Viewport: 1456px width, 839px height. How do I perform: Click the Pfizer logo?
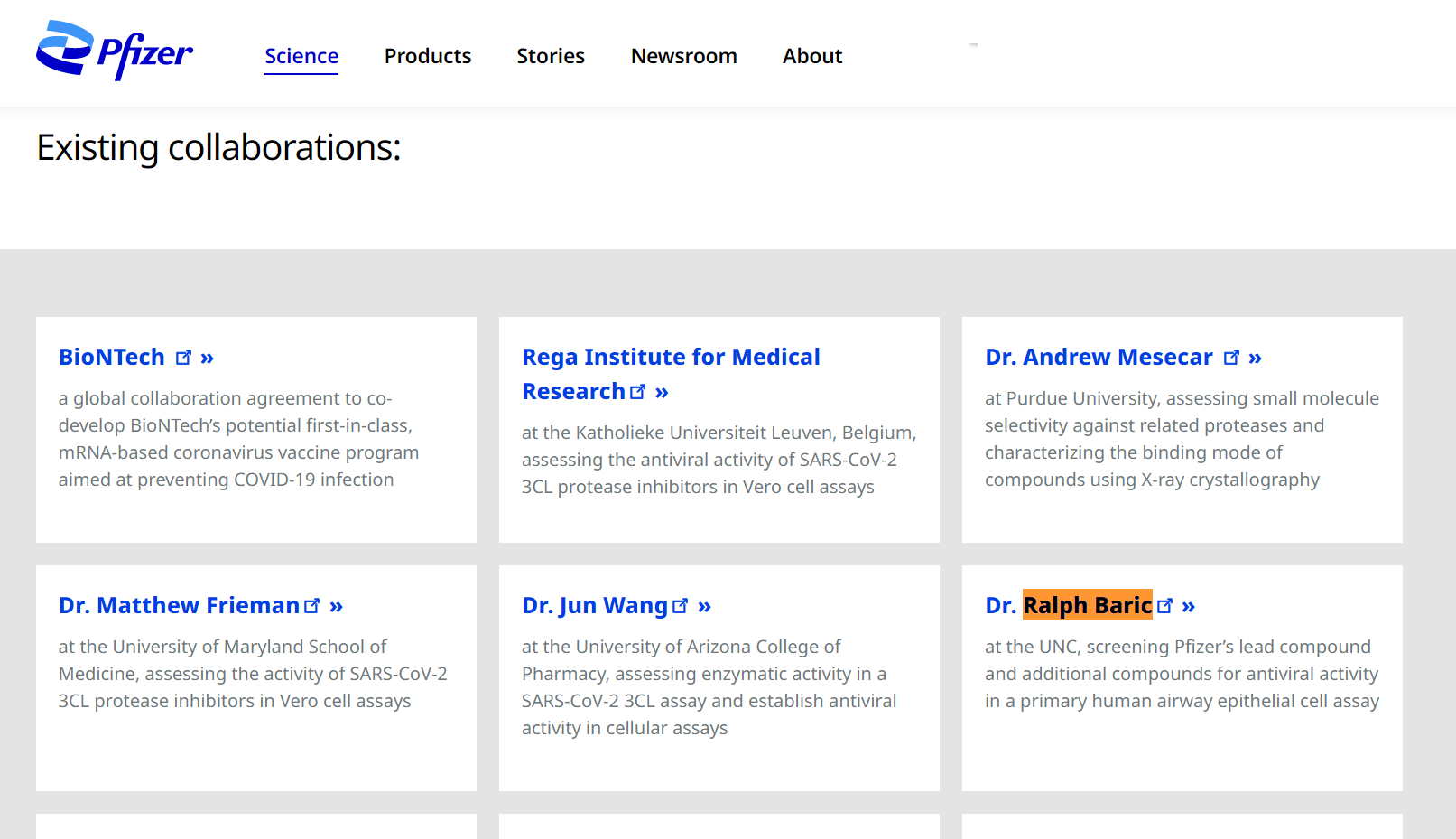point(114,51)
